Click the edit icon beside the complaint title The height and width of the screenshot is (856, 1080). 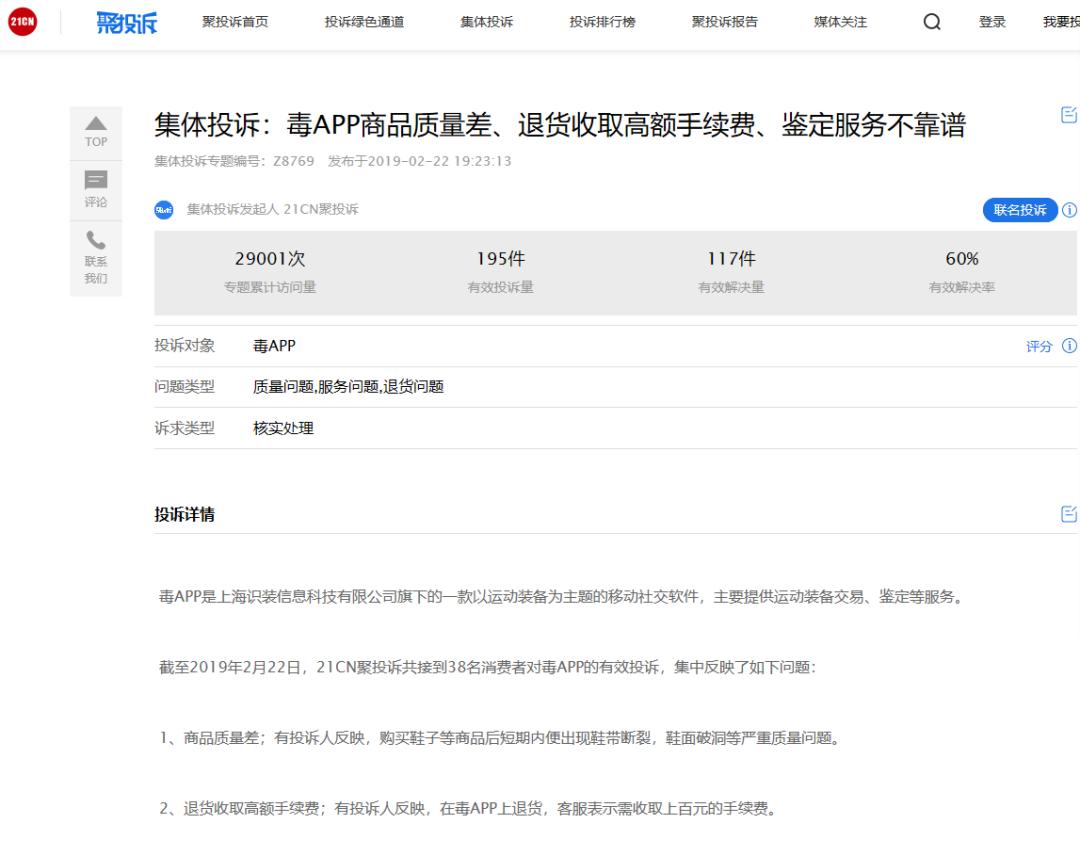pos(1068,115)
